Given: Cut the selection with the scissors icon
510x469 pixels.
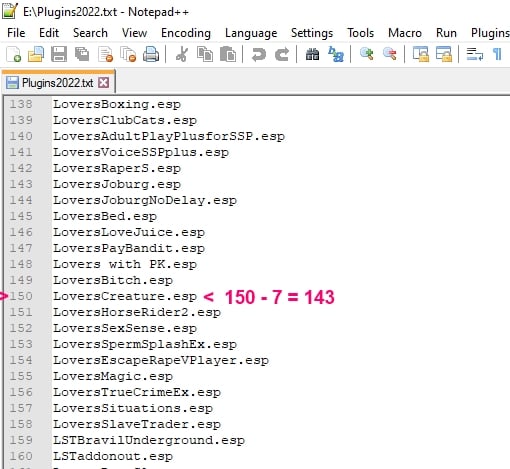Looking at the screenshot, I should (182, 54).
